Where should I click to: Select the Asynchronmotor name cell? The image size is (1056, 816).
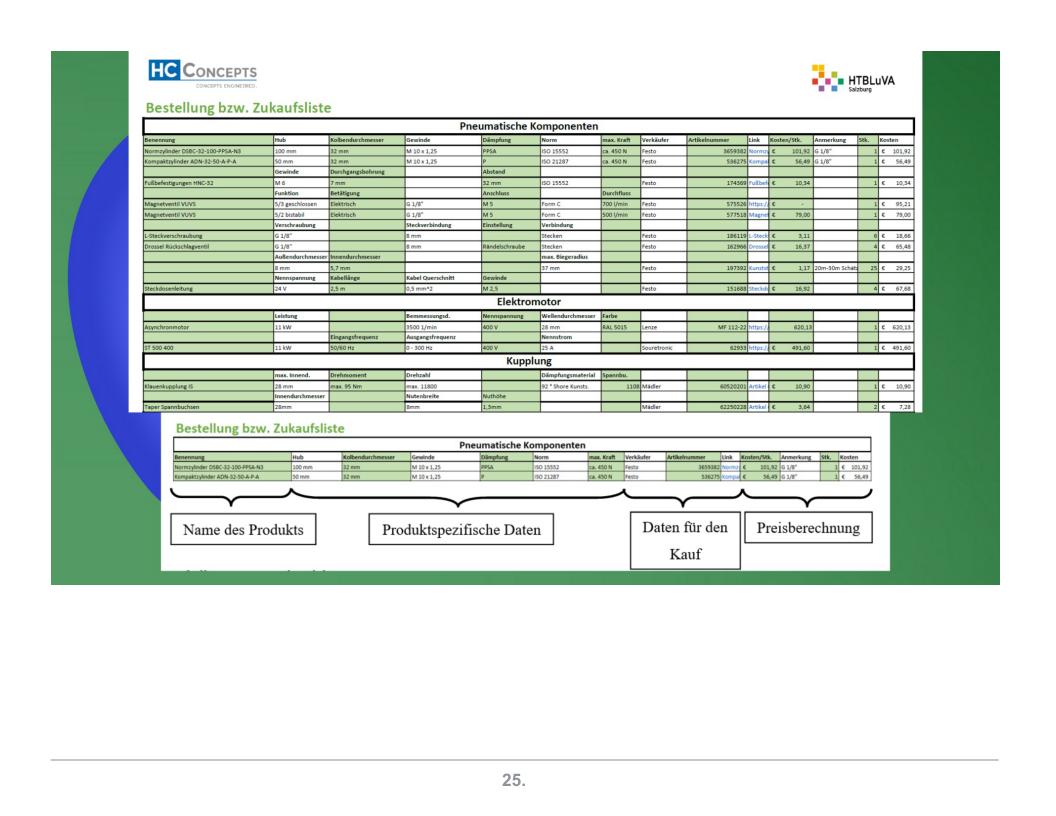click(x=207, y=327)
